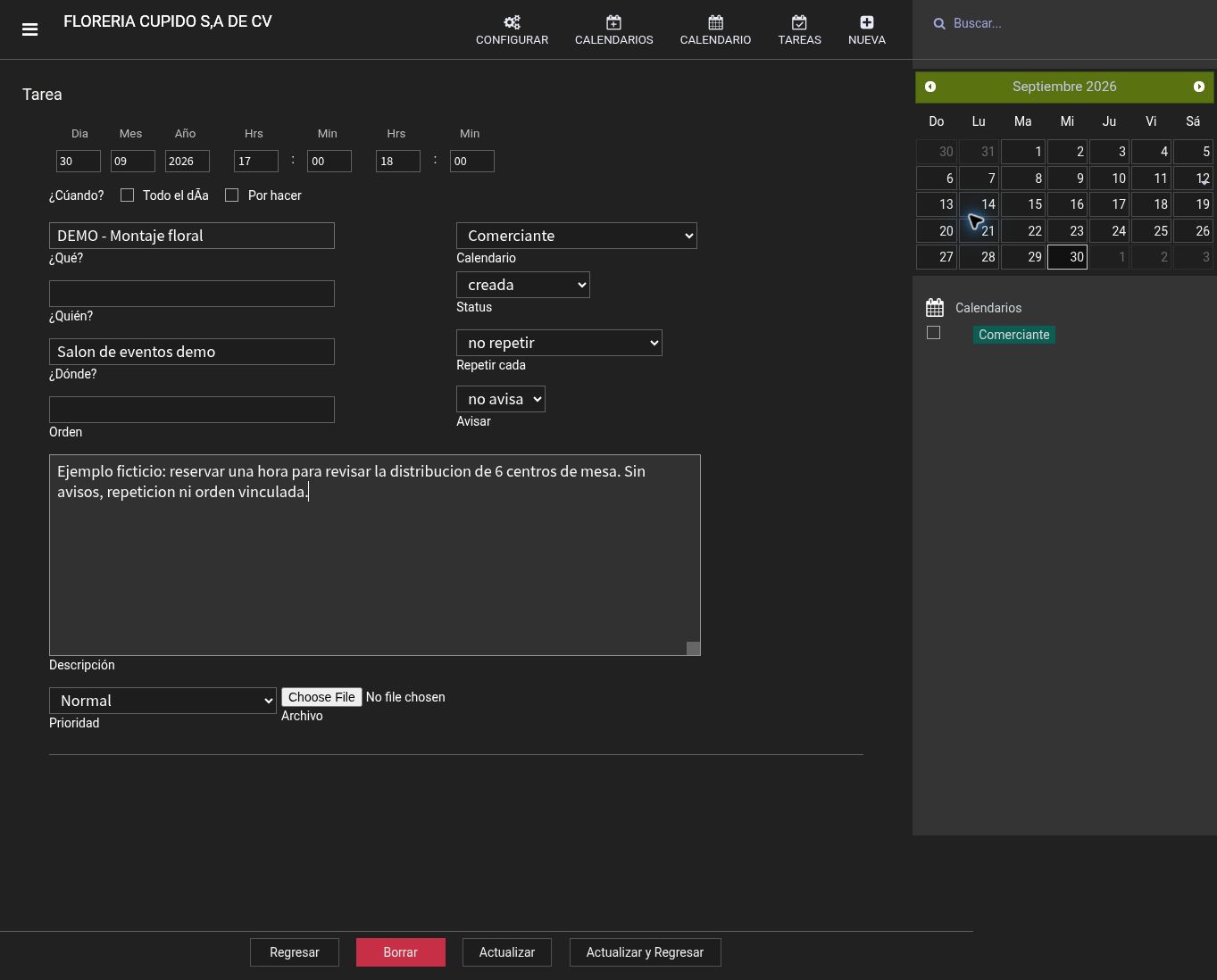
Task: Check the Por hacer checkbox
Action: pyautogui.click(x=232, y=195)
